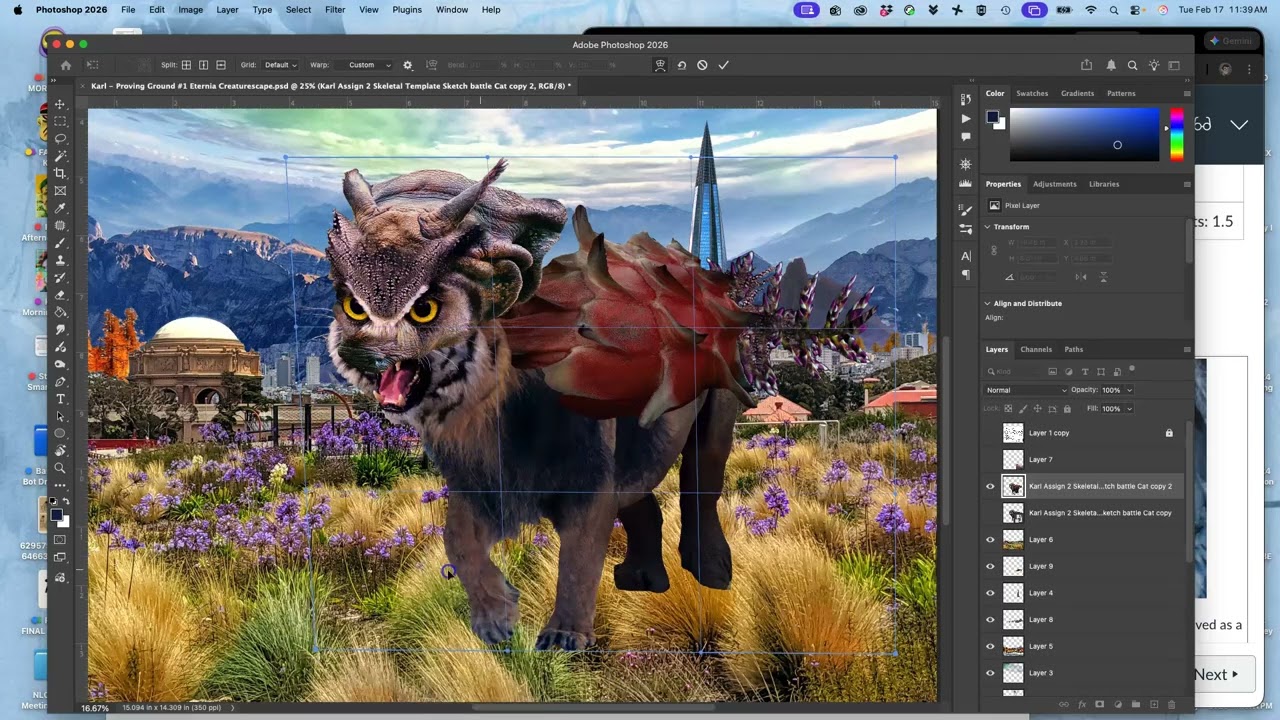Switch to the Adjustments tab
The width and height of the screenshot is (1280, 720).
(x=1054, y=184)
